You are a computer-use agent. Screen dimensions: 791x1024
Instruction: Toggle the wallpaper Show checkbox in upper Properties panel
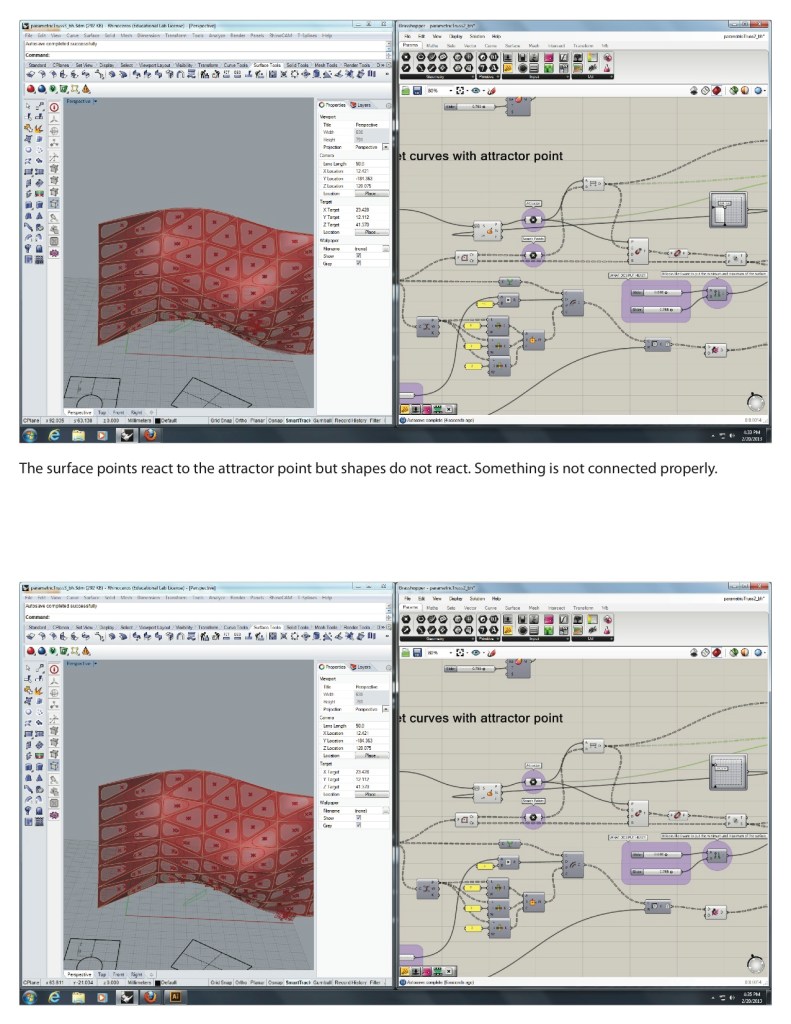pos(358,254)
